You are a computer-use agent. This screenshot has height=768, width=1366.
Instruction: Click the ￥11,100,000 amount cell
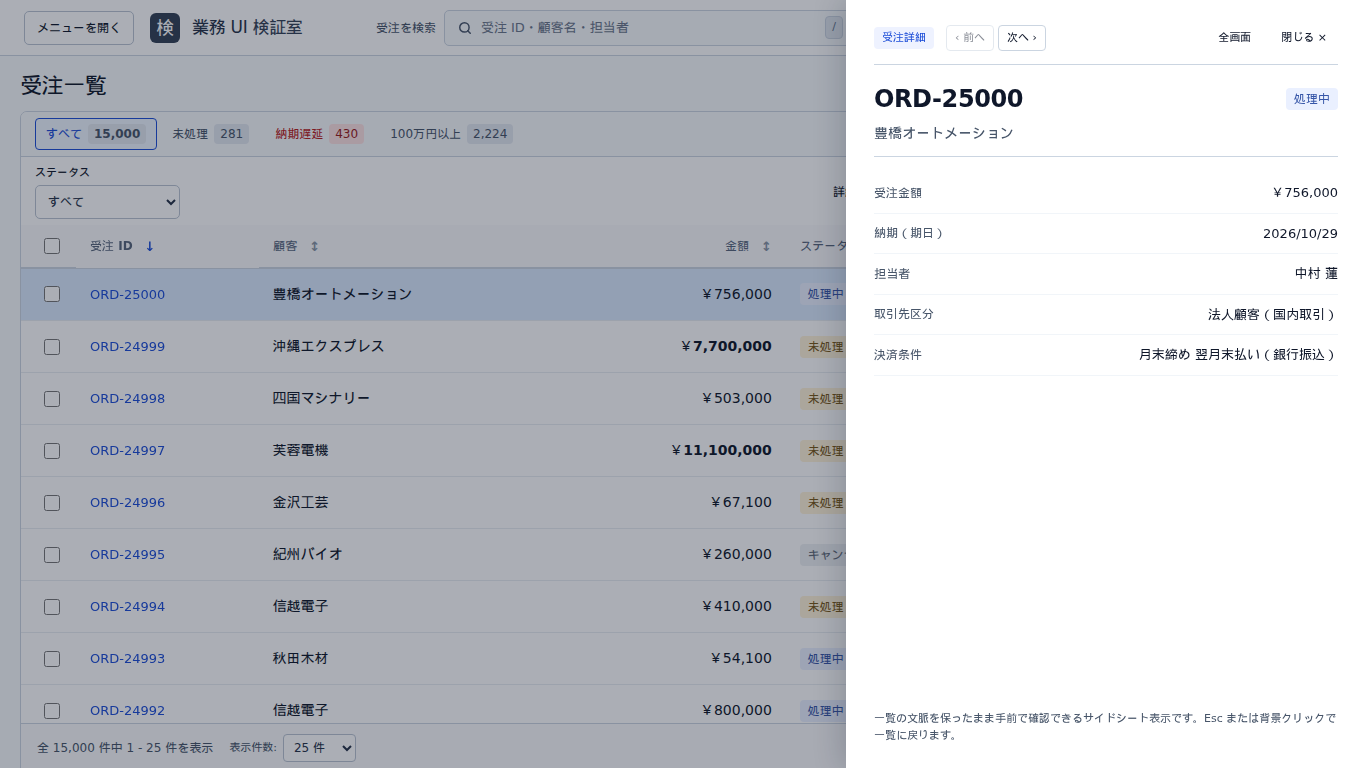coord(721,451)
